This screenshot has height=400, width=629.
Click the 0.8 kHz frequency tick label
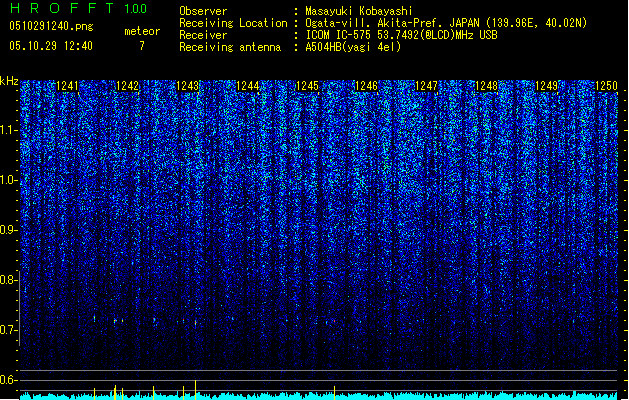tap(9, 280)
